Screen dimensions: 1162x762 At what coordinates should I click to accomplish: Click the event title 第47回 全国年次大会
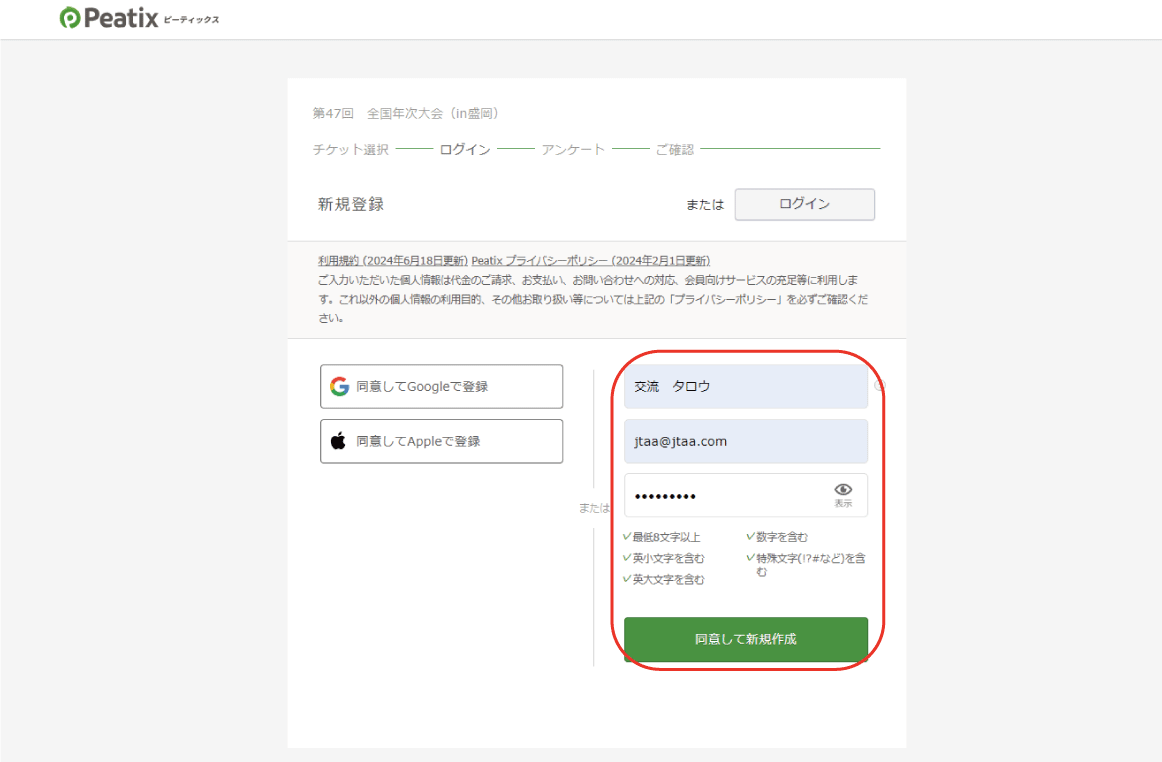tap(405, 113)
